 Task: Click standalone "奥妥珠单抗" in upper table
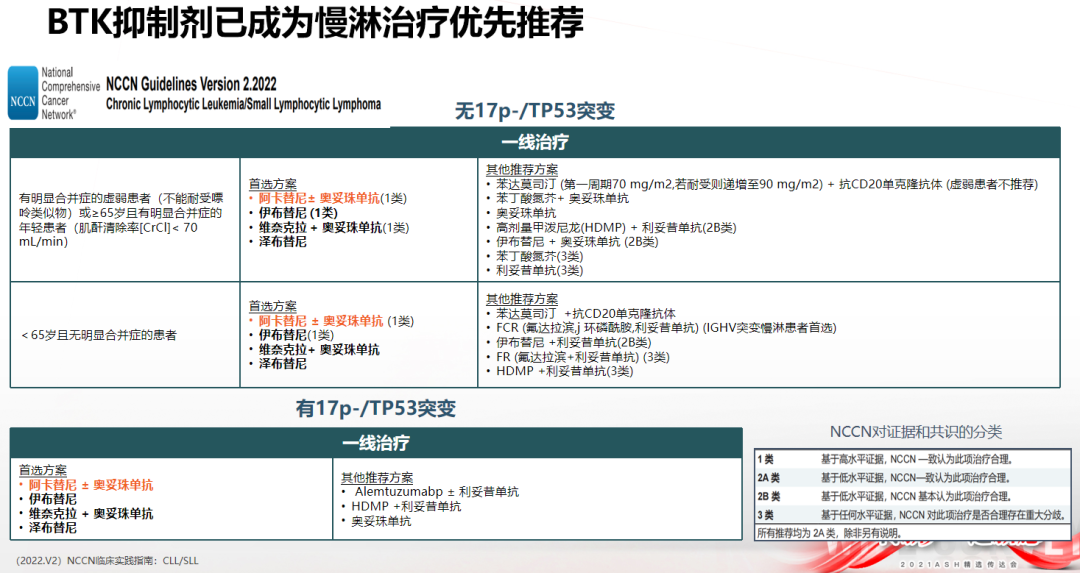526,213
